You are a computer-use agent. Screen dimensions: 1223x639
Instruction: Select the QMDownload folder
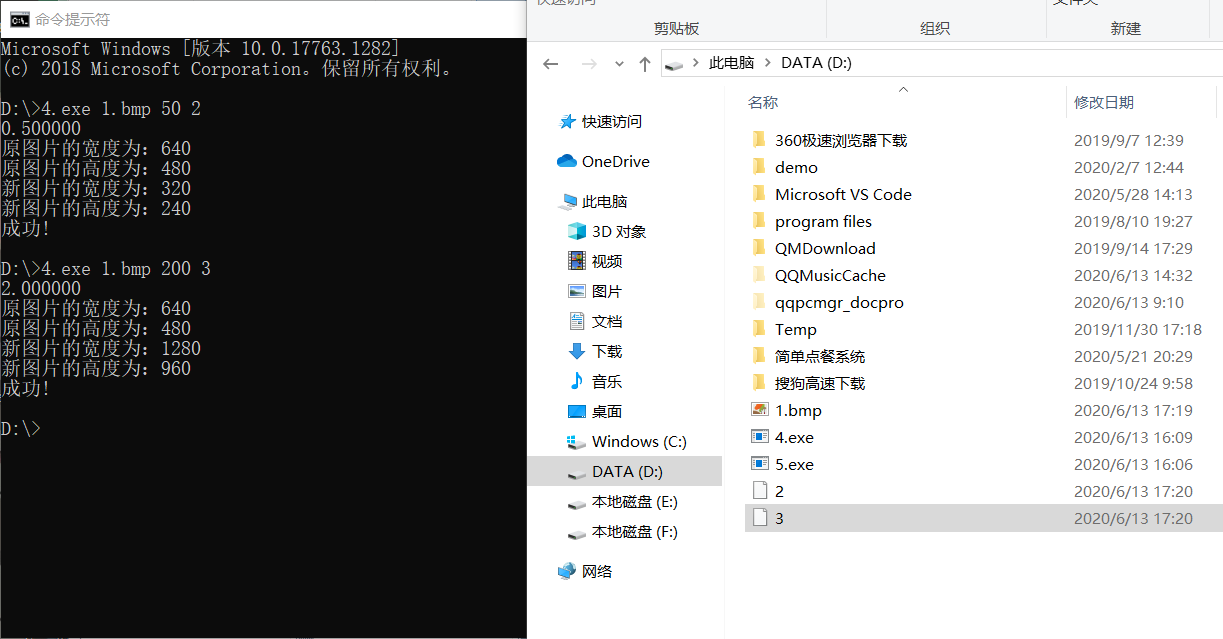825,248
